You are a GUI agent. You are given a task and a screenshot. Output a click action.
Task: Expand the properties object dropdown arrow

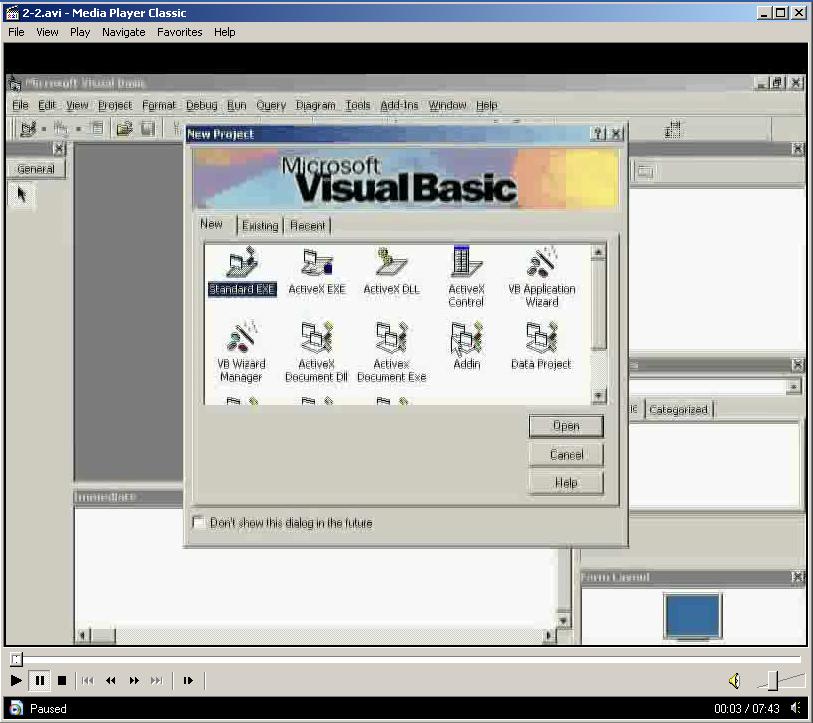pos(793,387)
